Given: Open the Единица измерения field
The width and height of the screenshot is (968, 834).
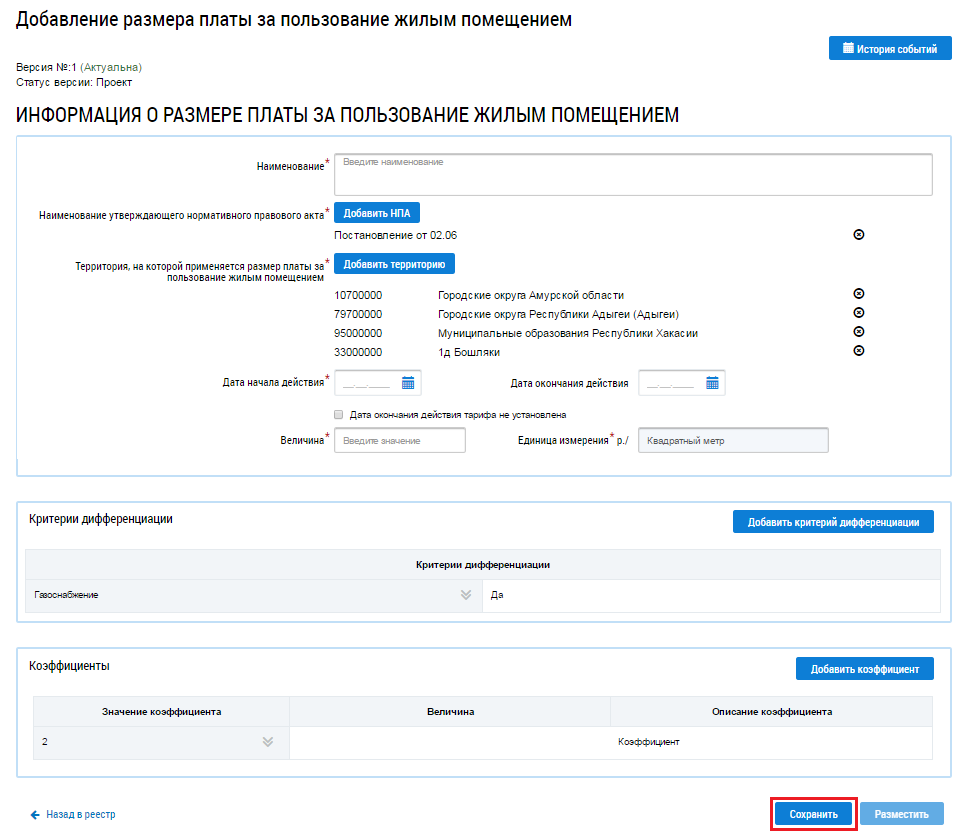Looking at the screenshot, I should 733,441.
